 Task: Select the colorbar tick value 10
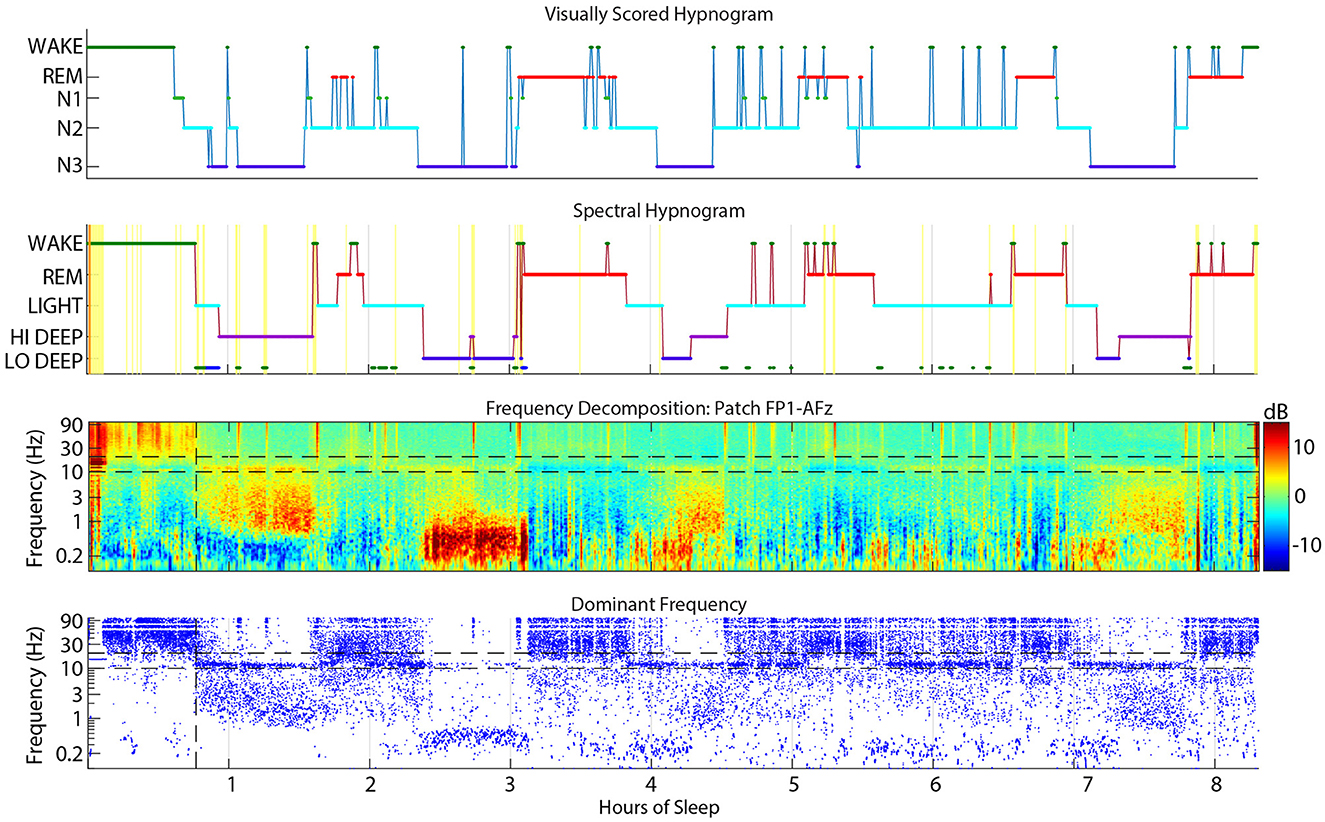tap(1303, 447)
